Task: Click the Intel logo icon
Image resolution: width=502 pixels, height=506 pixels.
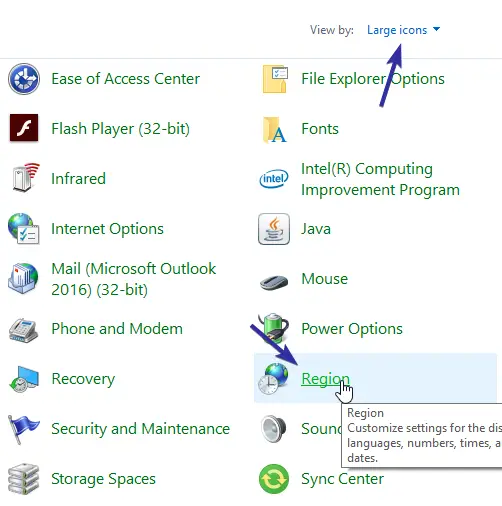Action: (274, 179)
